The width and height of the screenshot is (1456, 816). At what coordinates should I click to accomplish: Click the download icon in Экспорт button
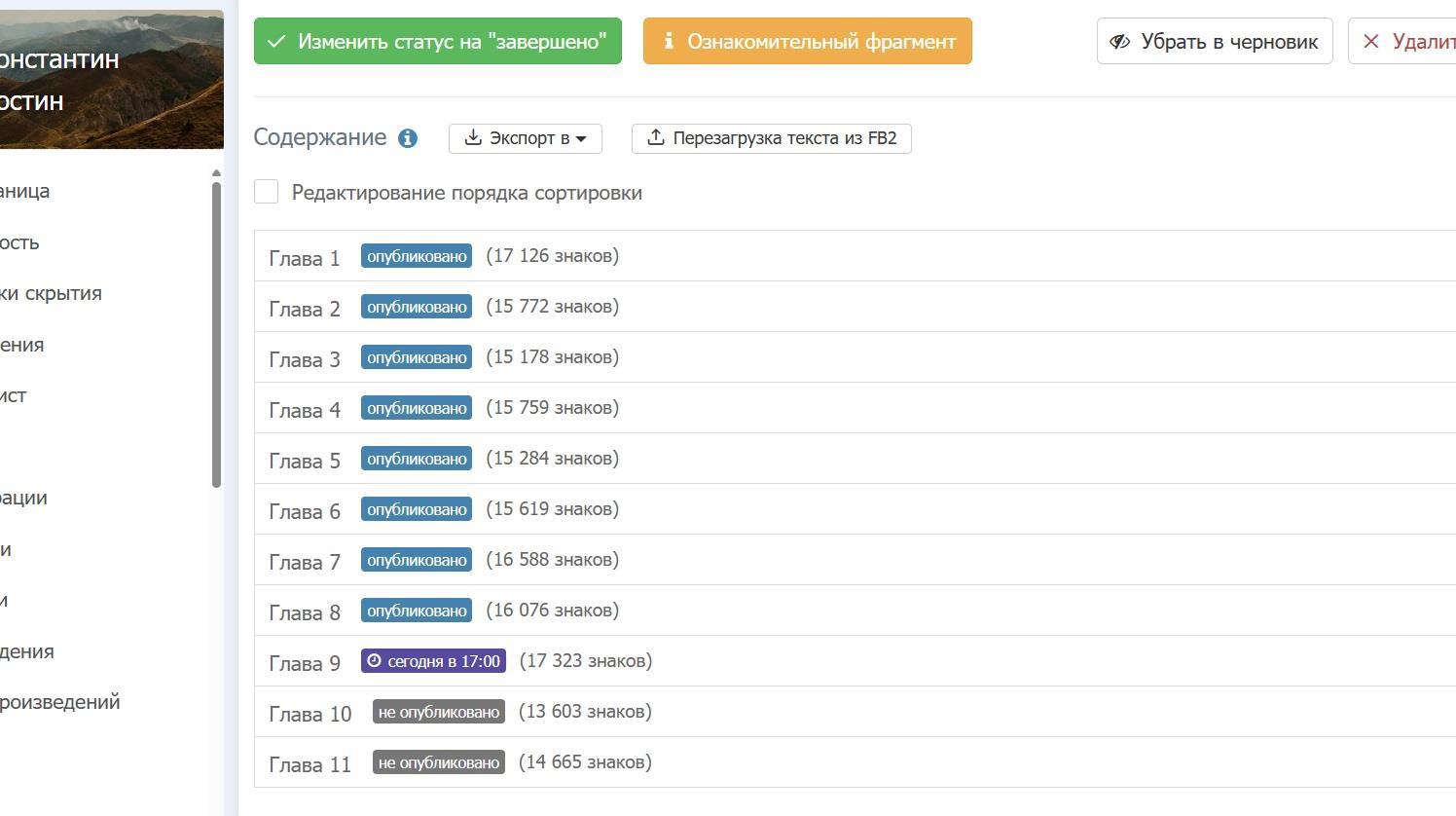pos(473,138)
